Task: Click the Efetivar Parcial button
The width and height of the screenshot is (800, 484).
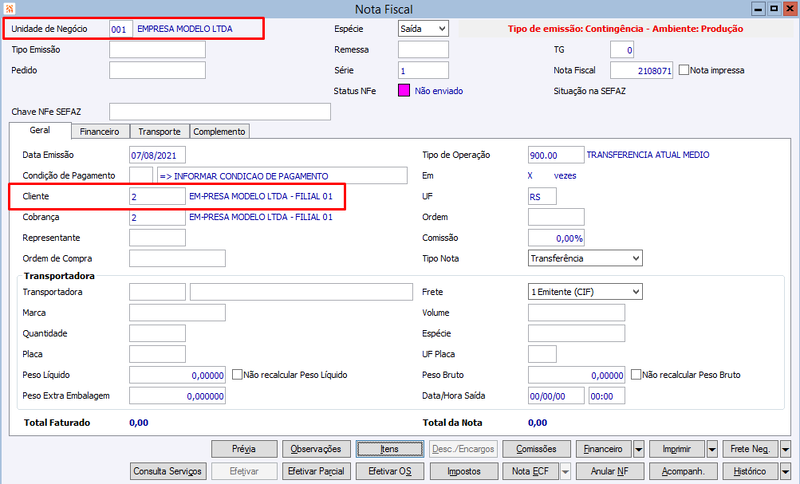Action: [x=316, y=471]
